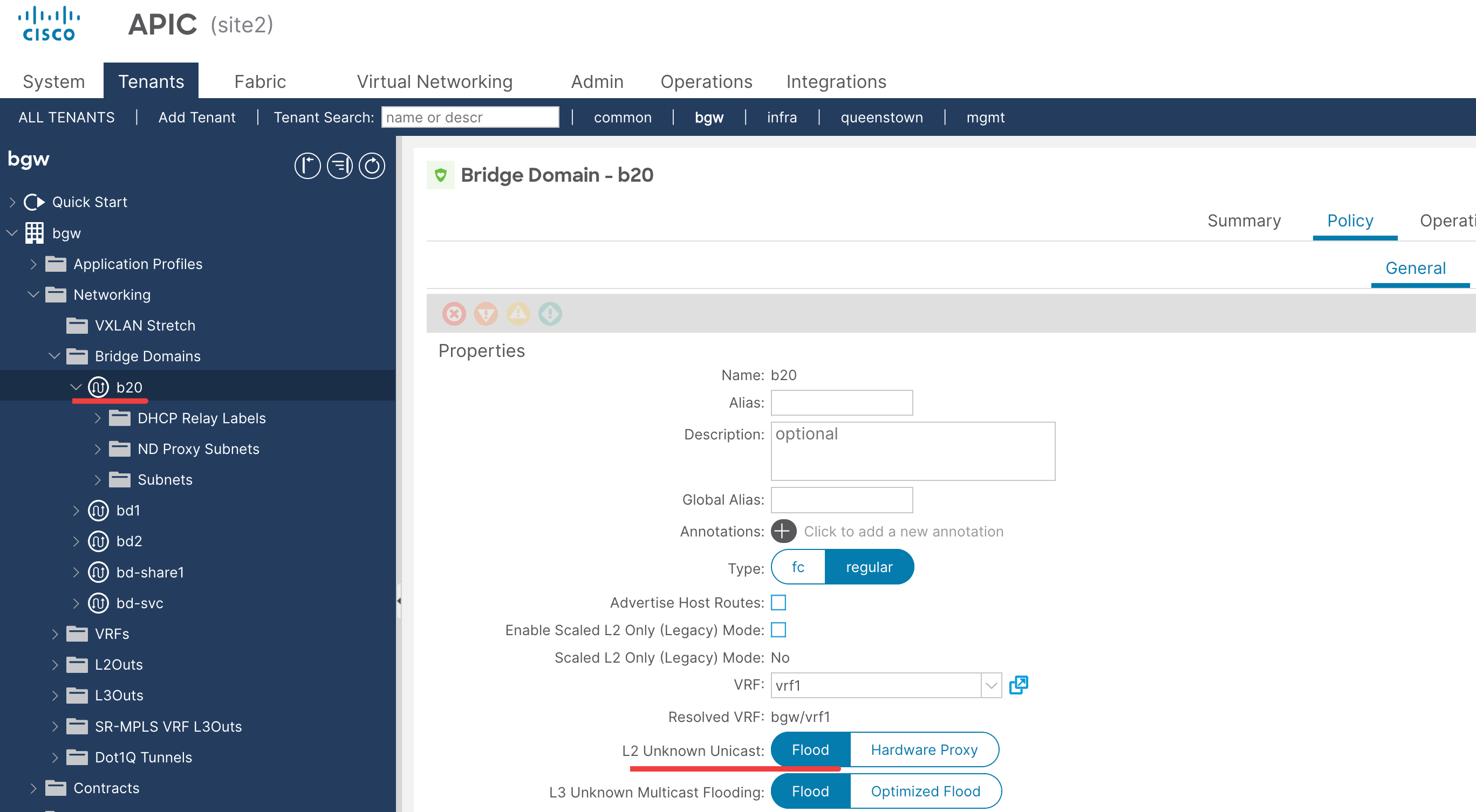Click the bd-svc bridge domain icon
This screenshot has height=812, width=1476.
click(x=98, y=603)
